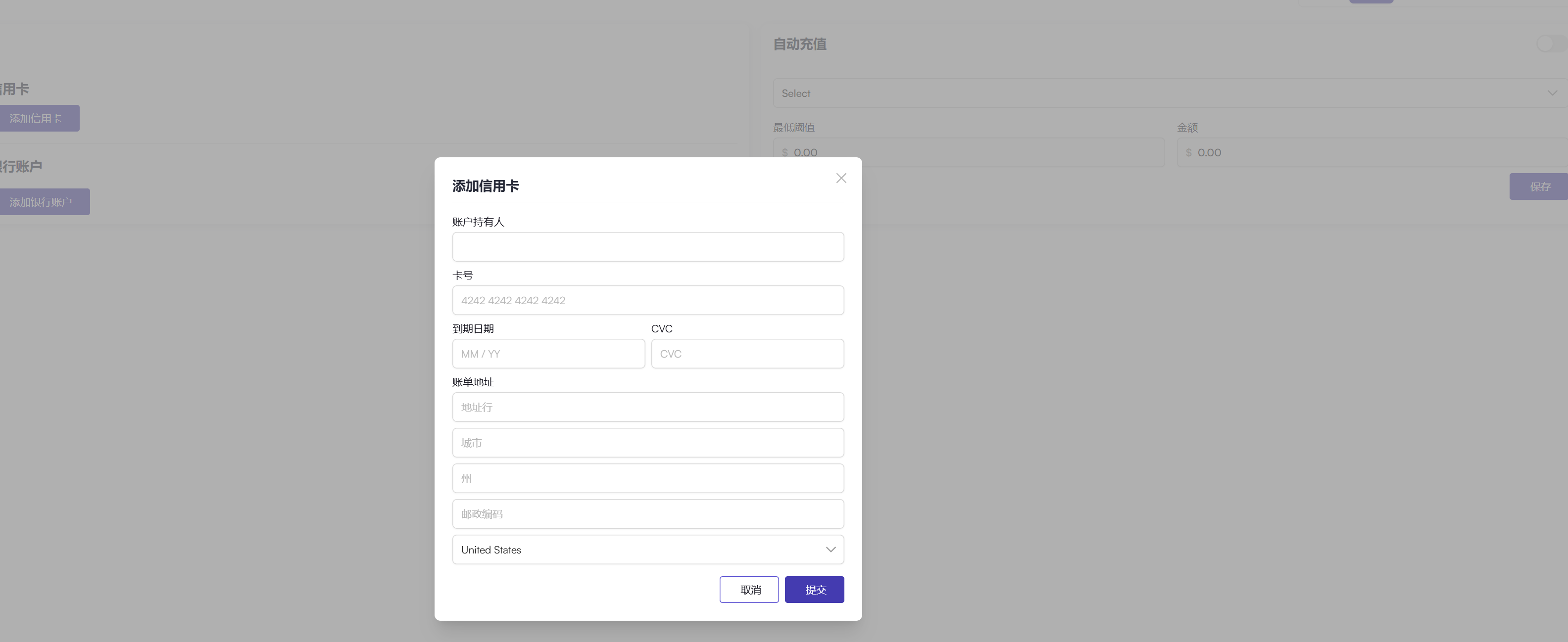Click the 州 state field
Image resolution: width=1568 pixels, height=642 pixels.
tap(648, 478)
